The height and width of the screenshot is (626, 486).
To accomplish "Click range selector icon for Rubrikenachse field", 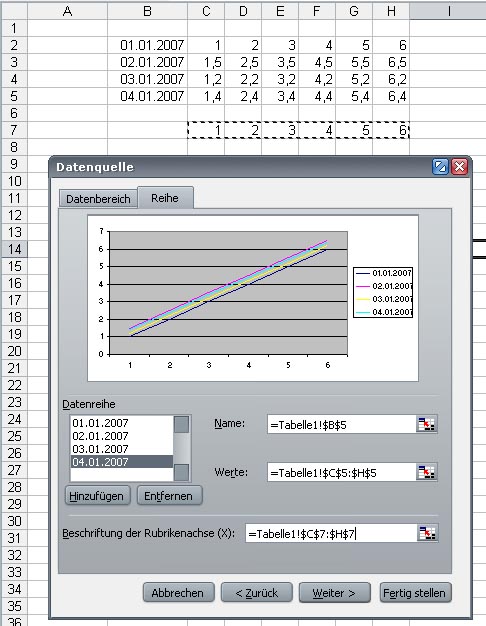I will 428,533.
